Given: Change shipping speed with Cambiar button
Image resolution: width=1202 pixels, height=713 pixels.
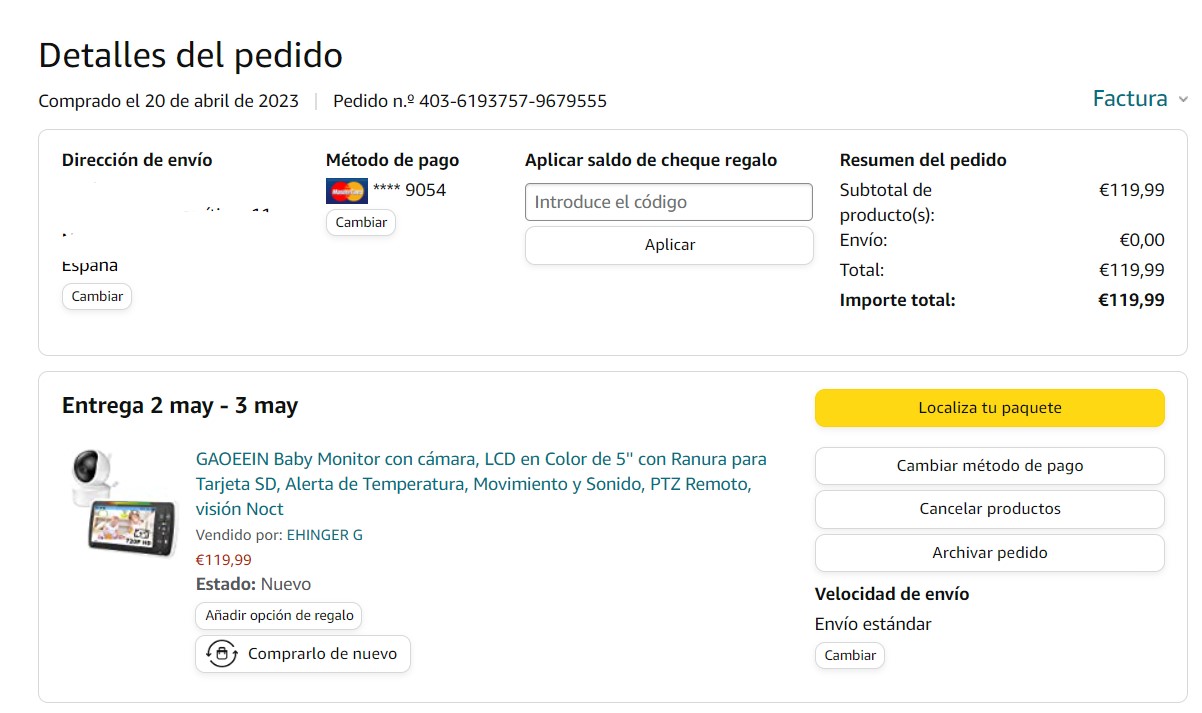Looking at the screenshot, I should (x=850, y=655).
